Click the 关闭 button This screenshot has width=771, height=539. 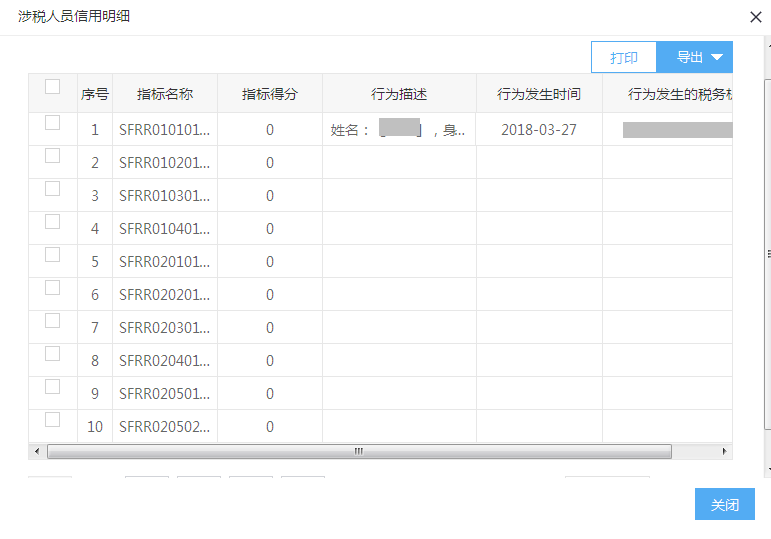[x=724, y=505]
